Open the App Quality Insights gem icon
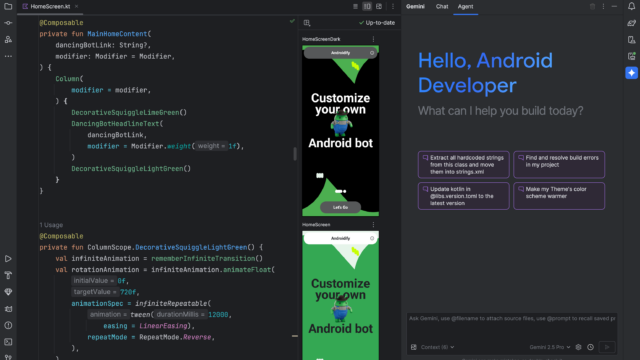640x360 pixels. [8, 292]
